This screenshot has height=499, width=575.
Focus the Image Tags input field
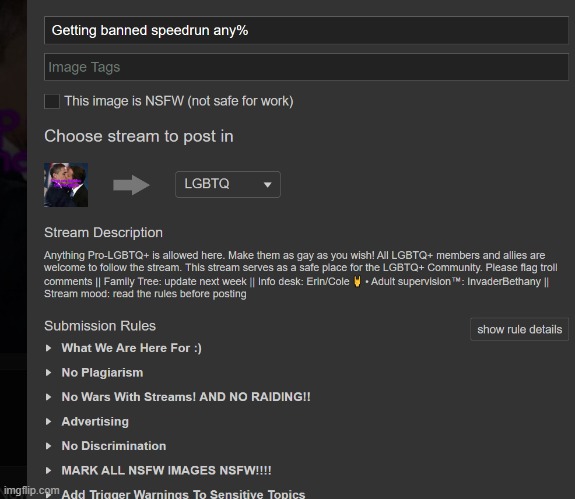pyautogui.click(x=306, y=67)
